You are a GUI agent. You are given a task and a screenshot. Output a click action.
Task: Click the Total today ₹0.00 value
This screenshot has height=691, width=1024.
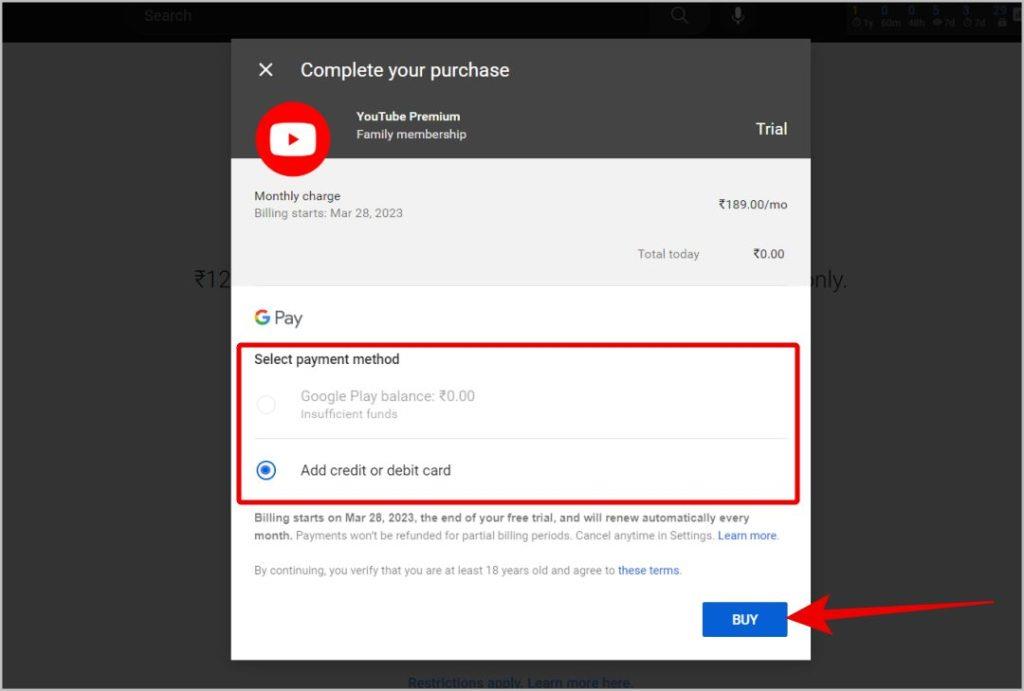(x=769, y=254)
